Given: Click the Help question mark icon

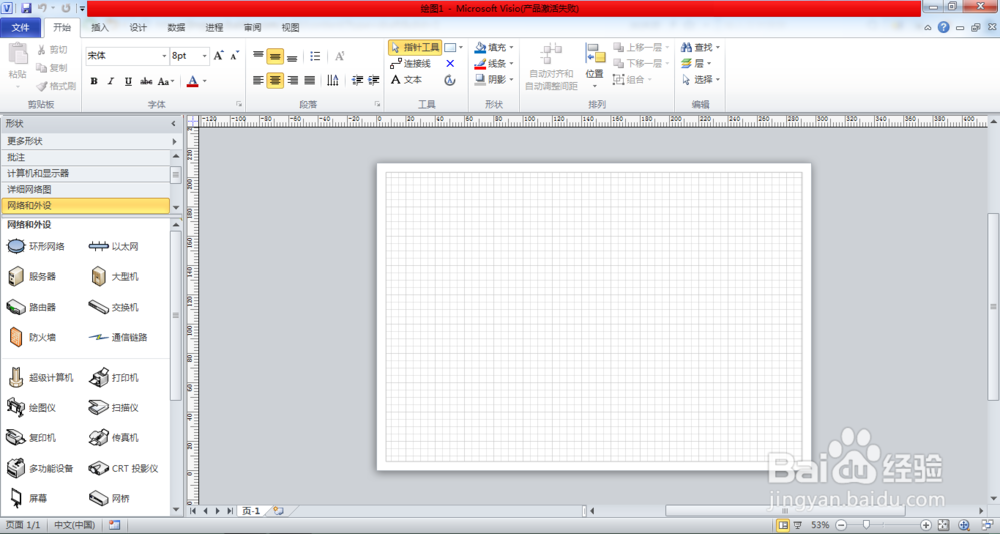Looking at the screenshot, I should 943,27.
